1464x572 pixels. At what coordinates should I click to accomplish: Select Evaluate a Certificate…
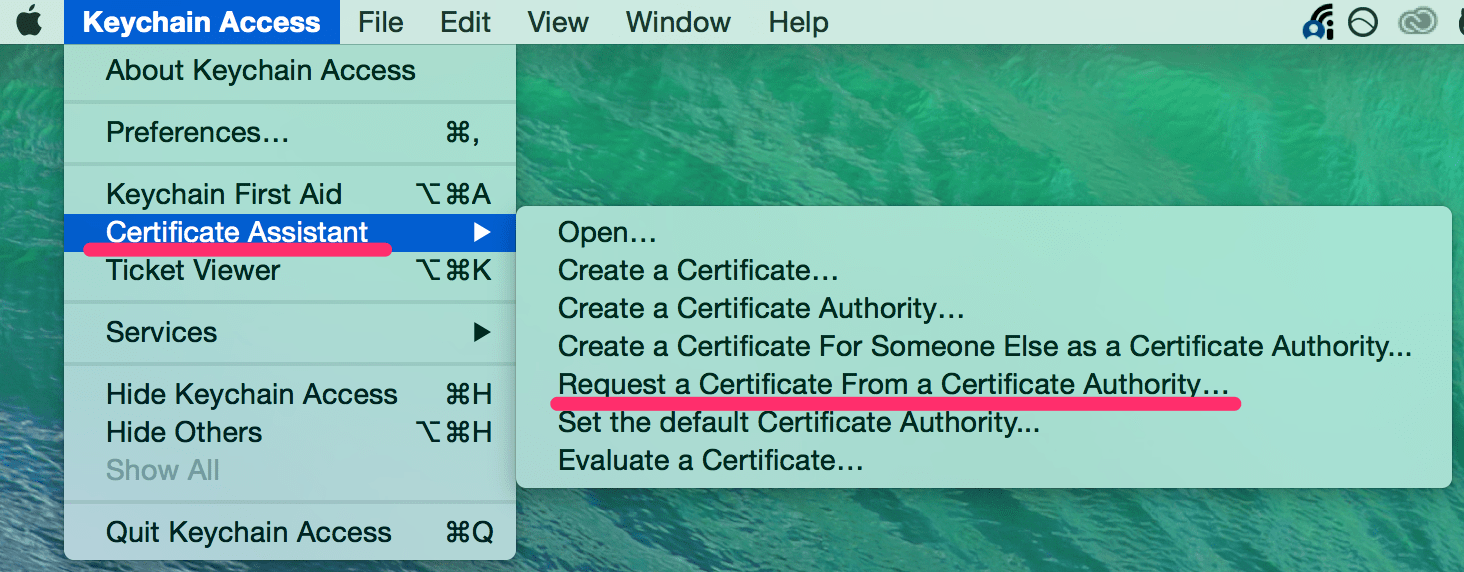(x=984, y=460)
